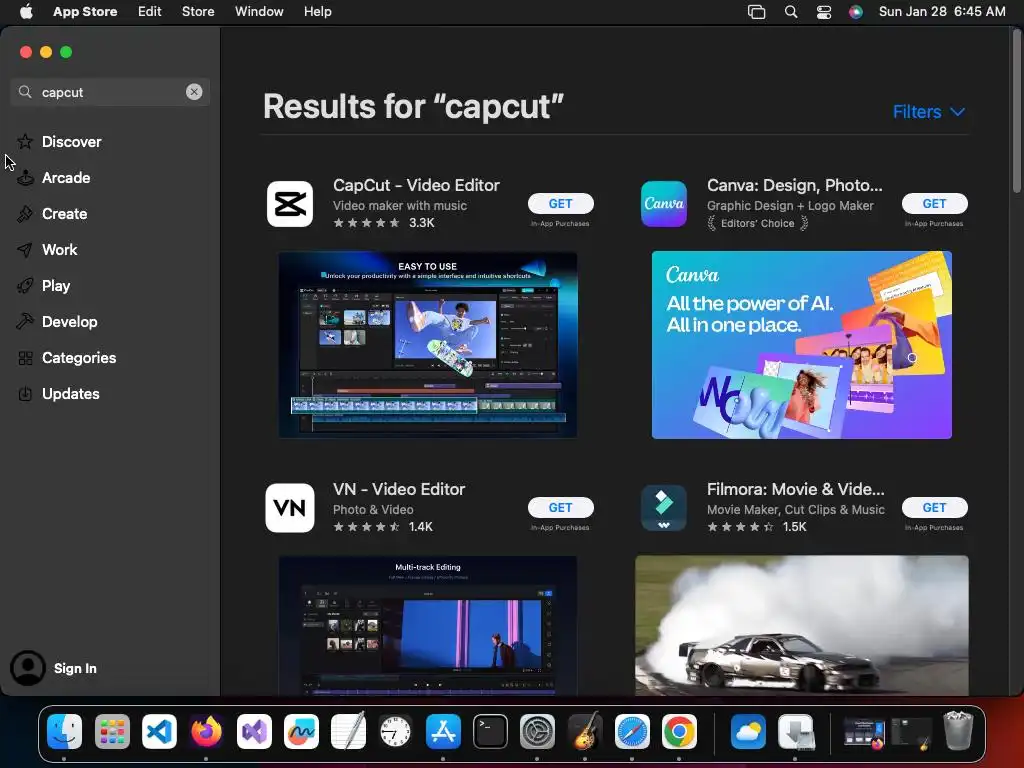Activate Siri from the menu bar
The height and width of the screenshot is (768, 1024).
tap(856, 12)
